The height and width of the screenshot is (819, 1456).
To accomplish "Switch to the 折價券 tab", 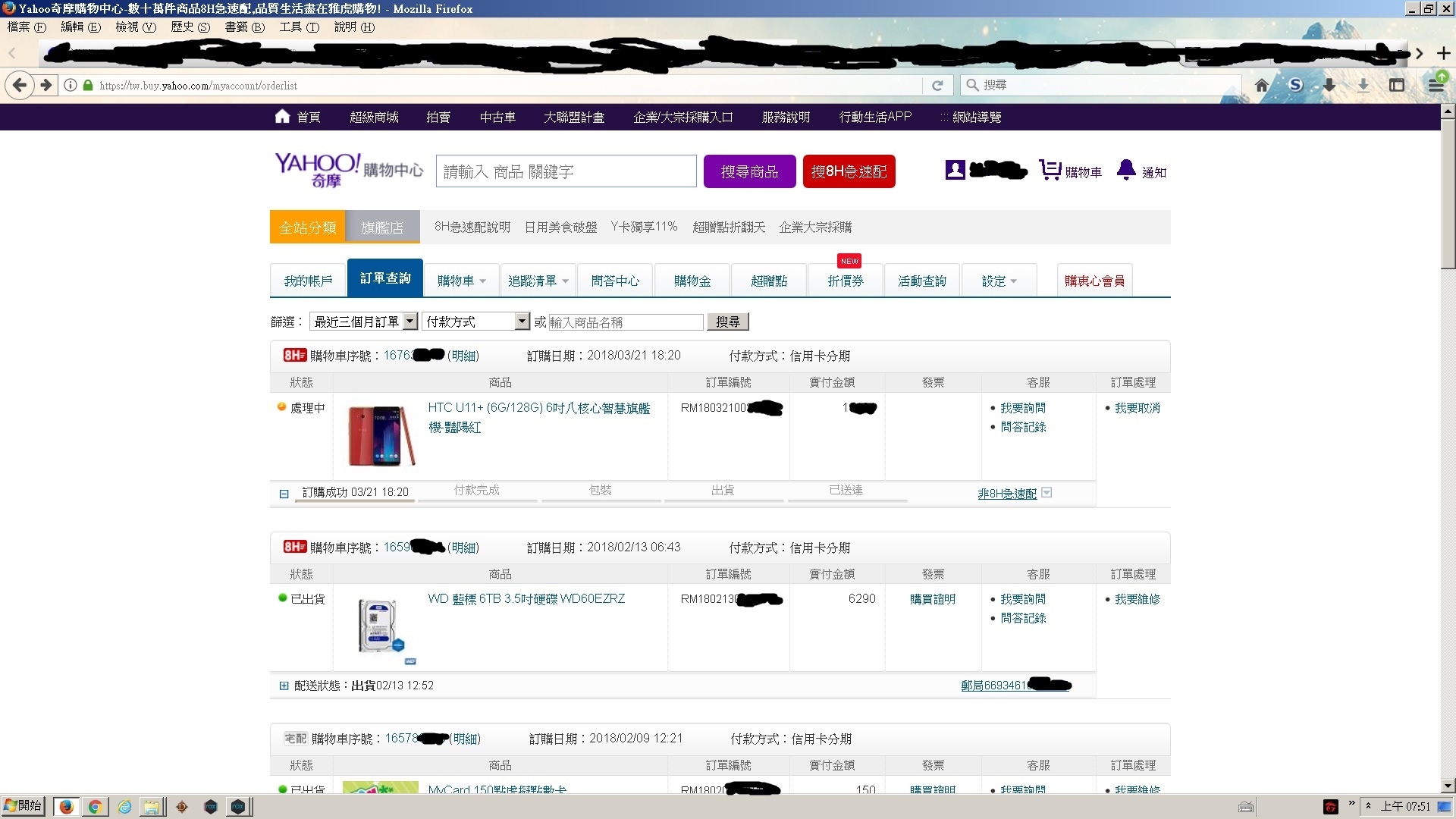I will [846, 281].
